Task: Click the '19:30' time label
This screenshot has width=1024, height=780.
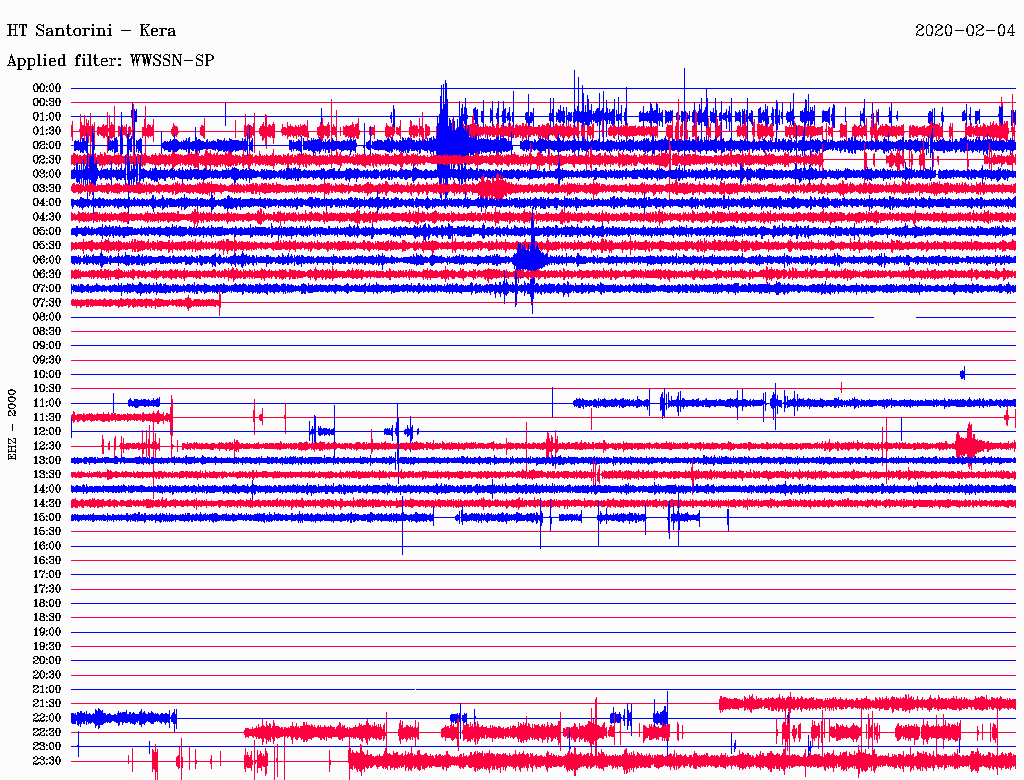Action: (x=47, y=647)
